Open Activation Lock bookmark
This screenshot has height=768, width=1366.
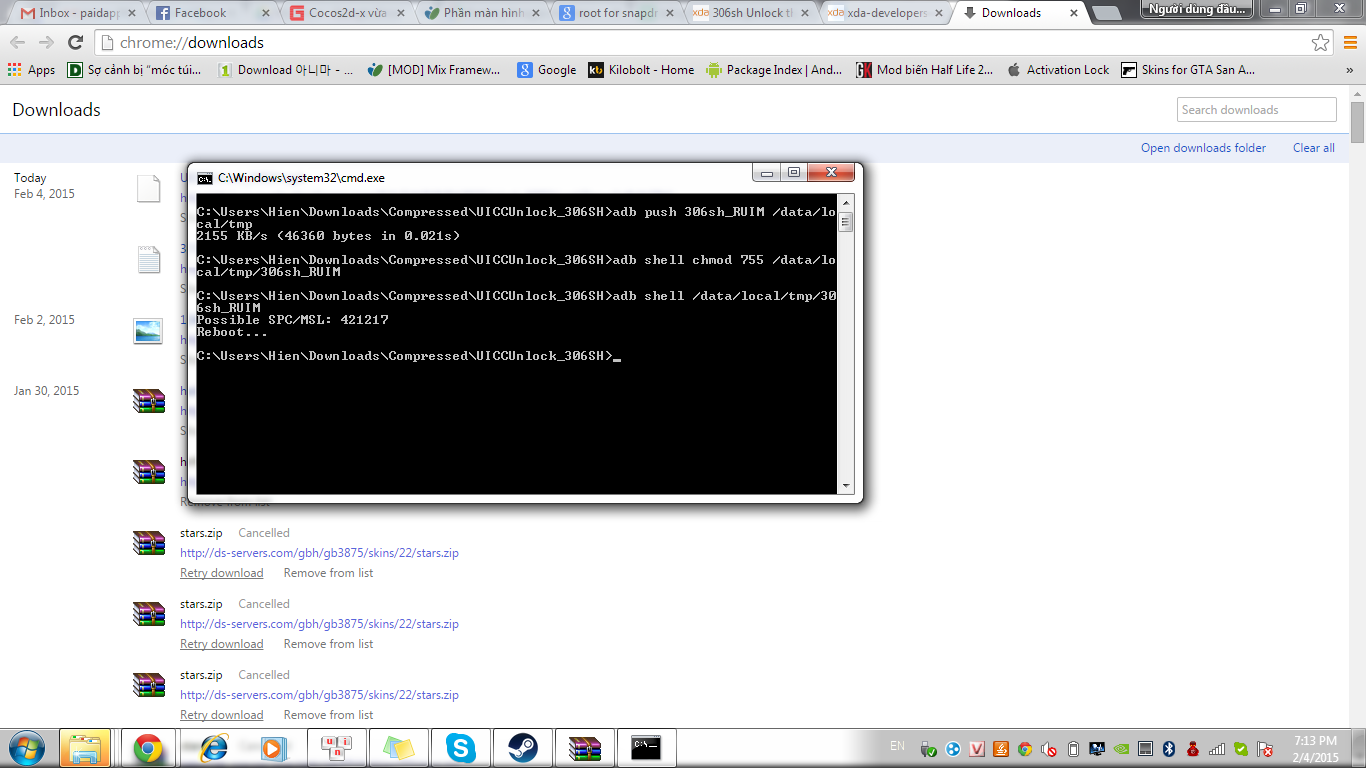click(1067, 70)
